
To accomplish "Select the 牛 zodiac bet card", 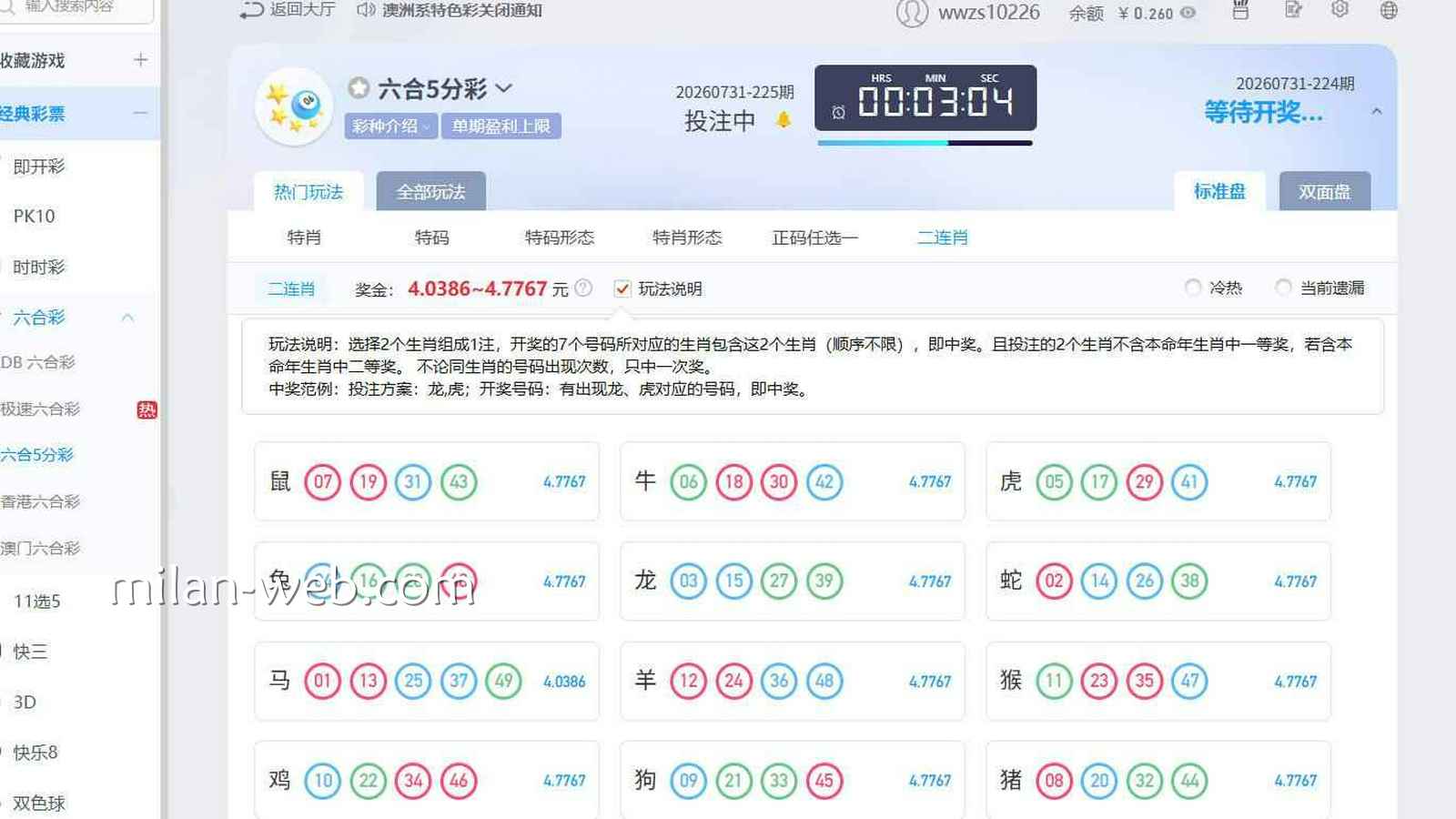I will (793, 481).
